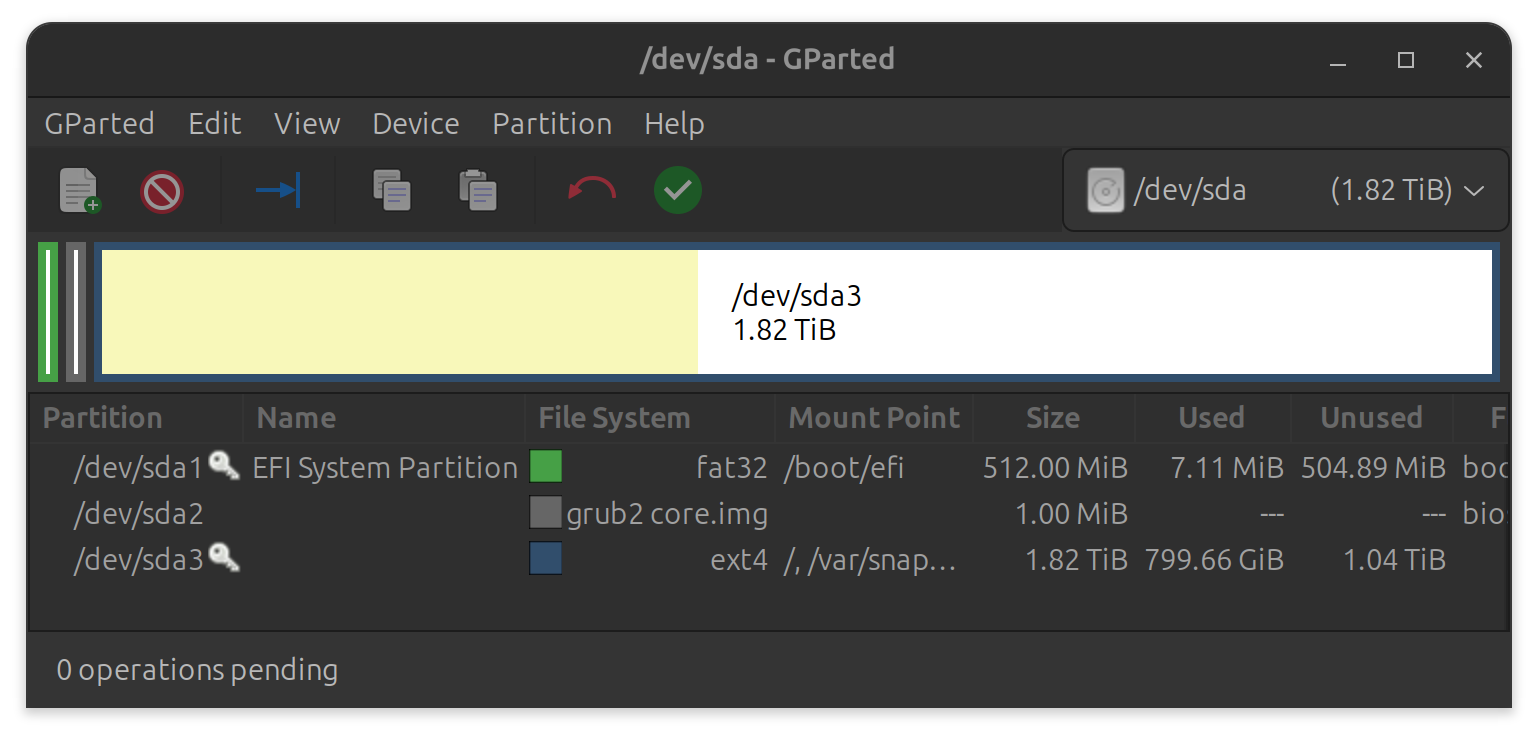This screenshot has width=1538, height=740.
Task: Click the Resize/Move partition arrow icon
Action: click(x=278, y=189)
